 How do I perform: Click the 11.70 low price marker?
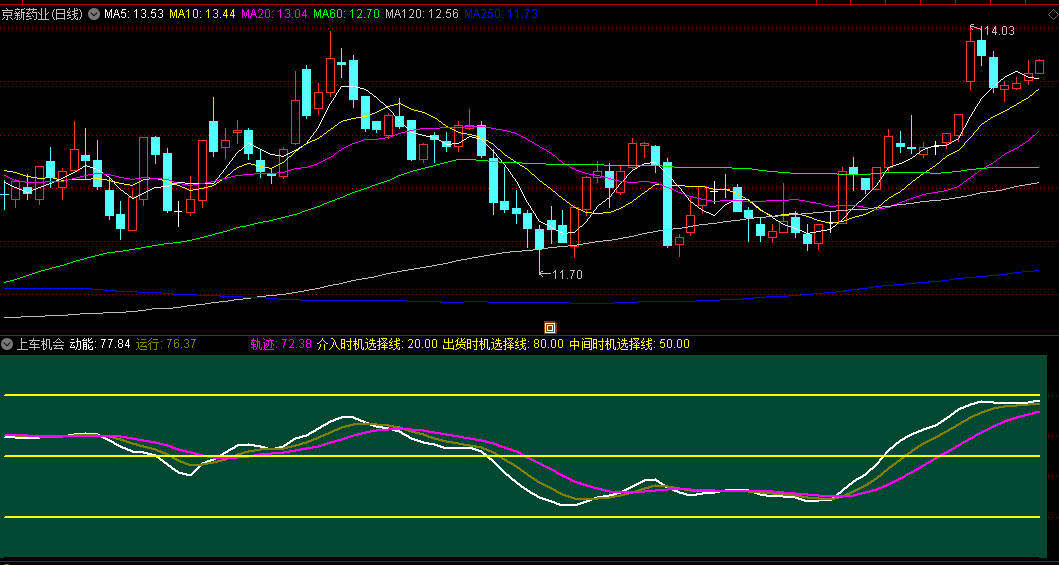coord(566,274)
